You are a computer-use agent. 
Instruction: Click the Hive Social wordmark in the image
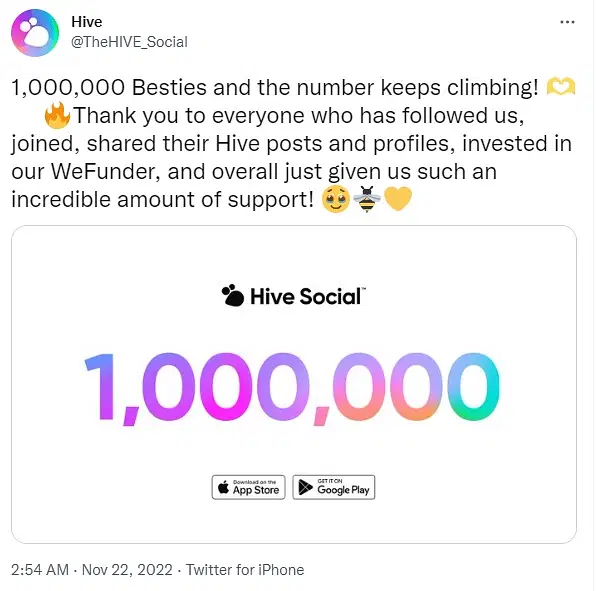point(307,296)
